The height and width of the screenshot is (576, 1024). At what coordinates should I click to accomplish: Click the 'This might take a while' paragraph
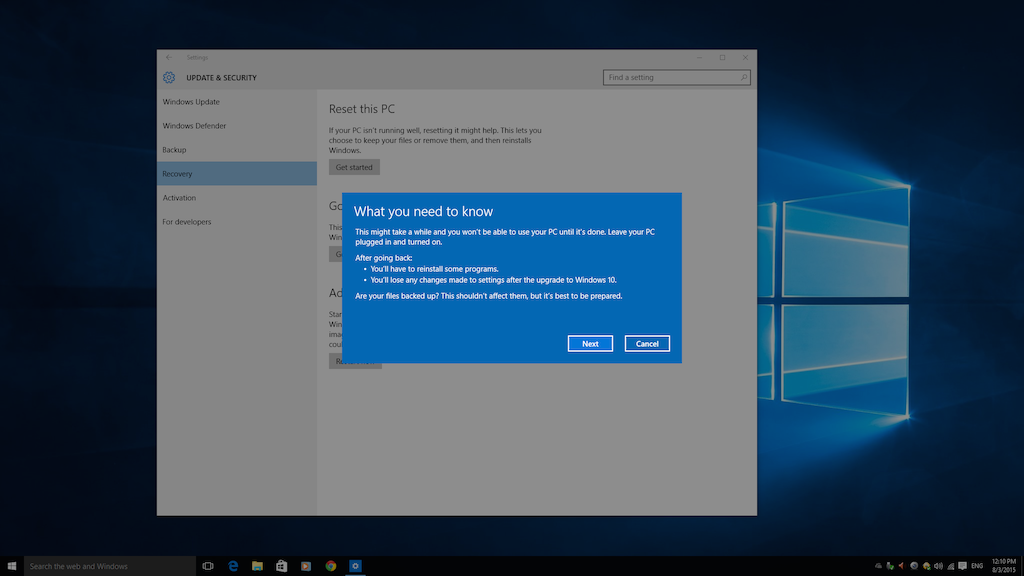pyautogui.click(x=505, y=237)
